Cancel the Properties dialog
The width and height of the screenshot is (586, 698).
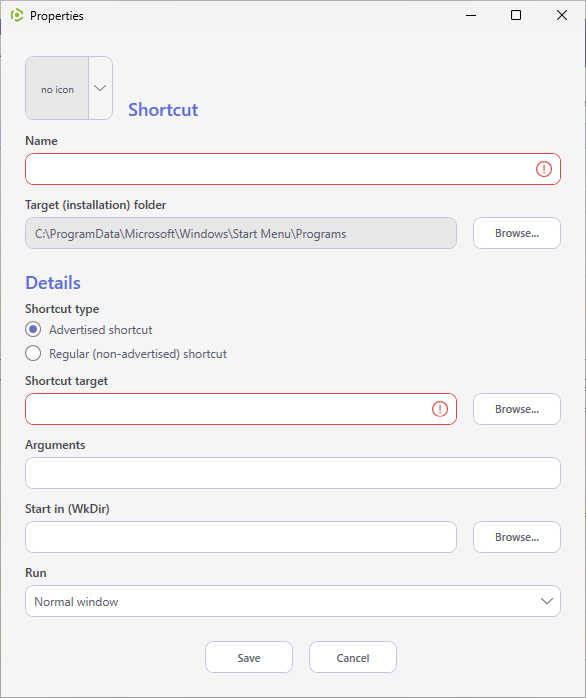(x=353, y=657)
